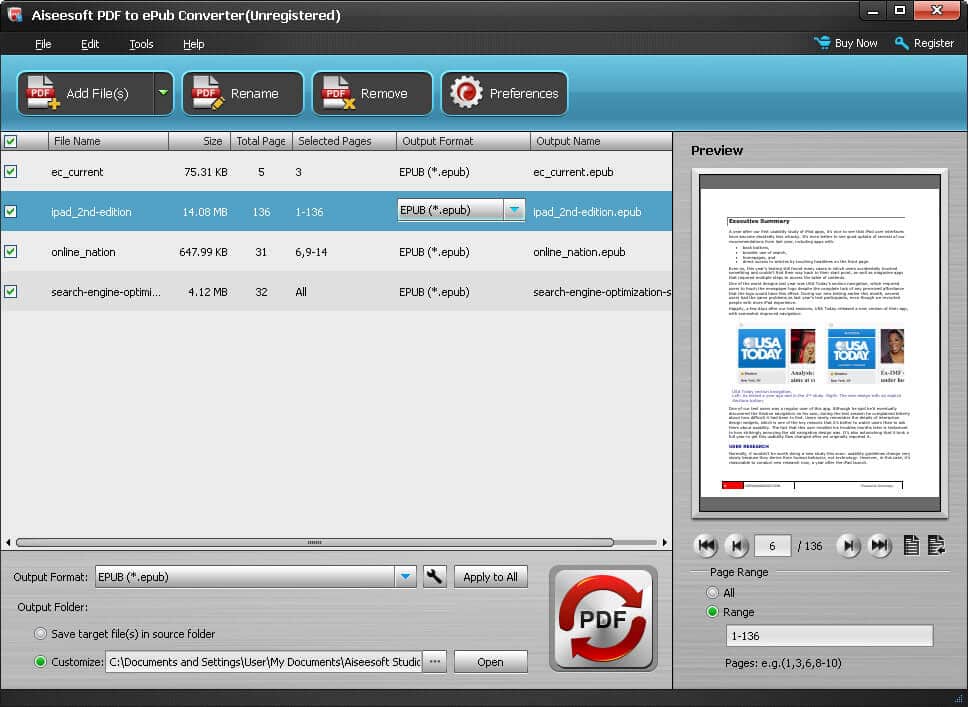
Task: Sort by File Name column header
Action: point(108,141)
